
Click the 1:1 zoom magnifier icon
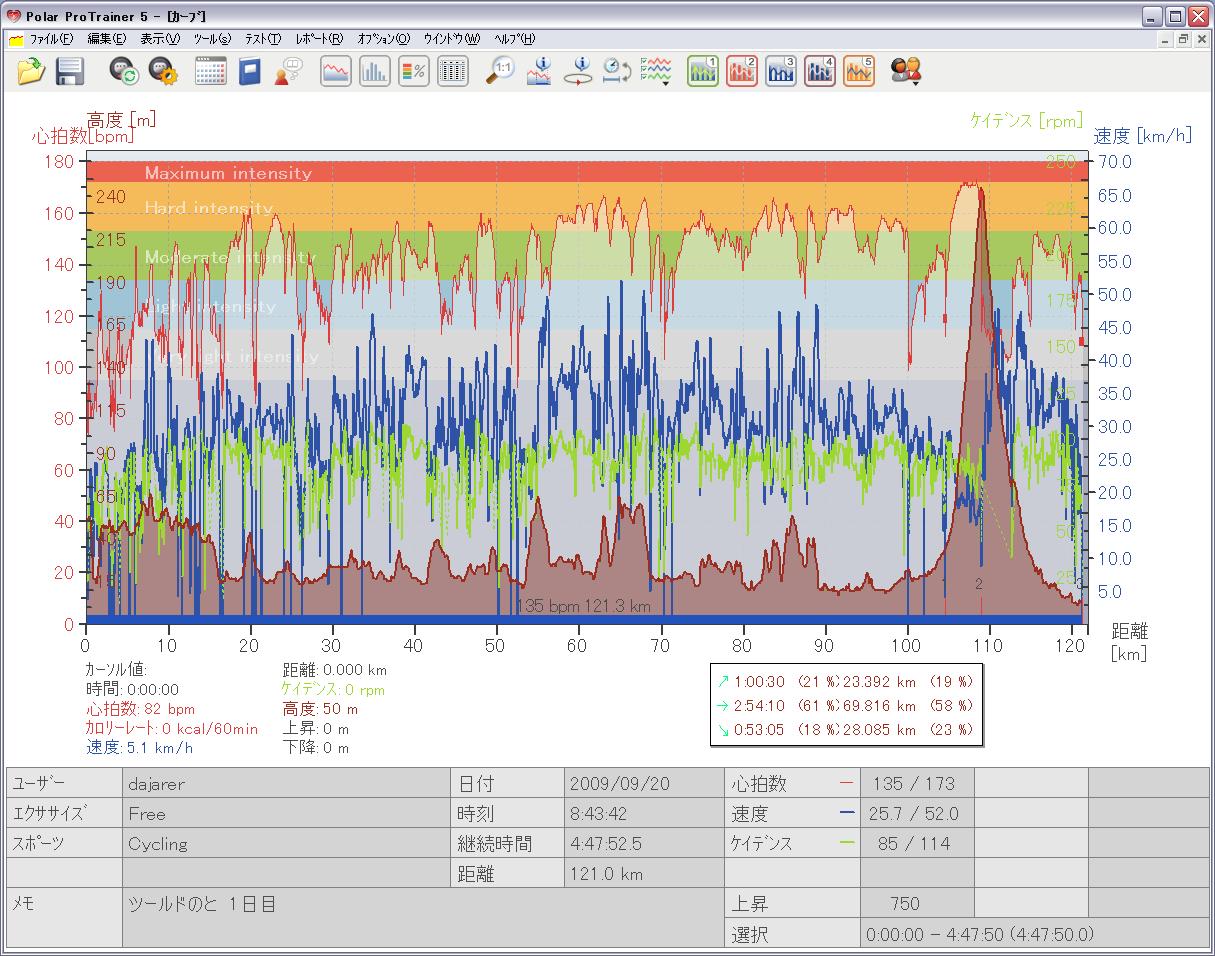(x=500, y=71)
